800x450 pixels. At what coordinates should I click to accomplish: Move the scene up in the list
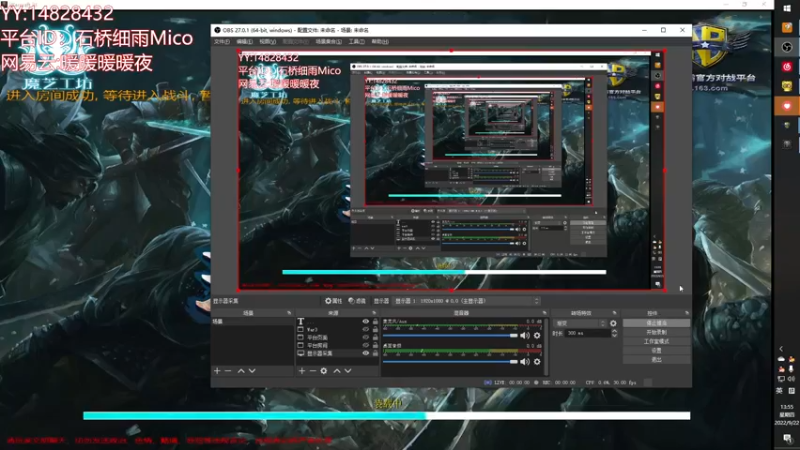[x=241, y=371]
